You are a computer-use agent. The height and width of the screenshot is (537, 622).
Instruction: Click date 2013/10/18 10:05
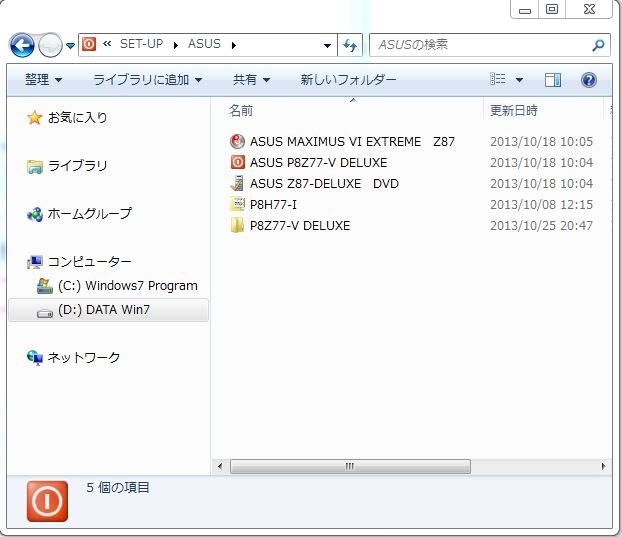(541, 142)
